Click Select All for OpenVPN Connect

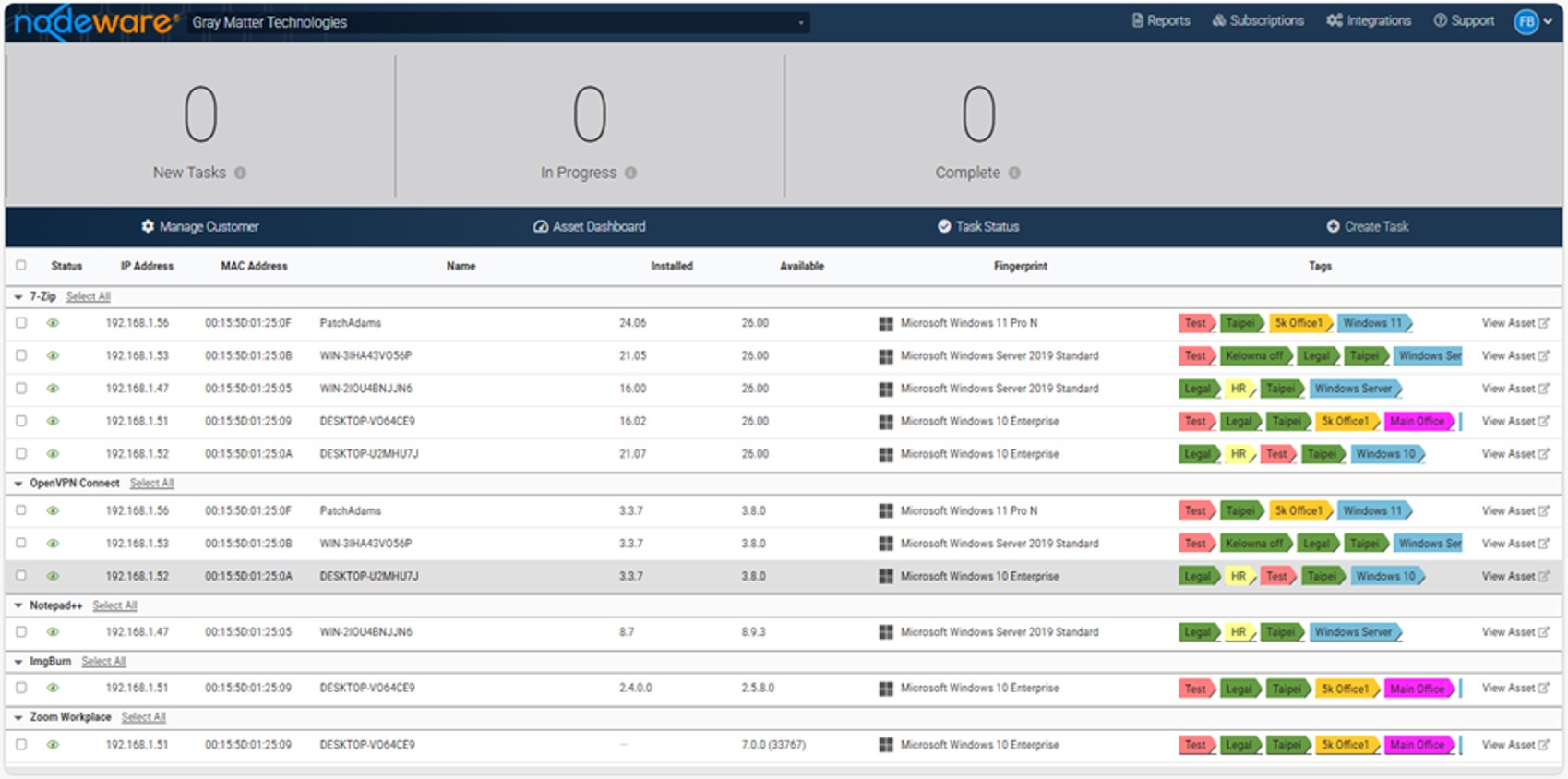[151, 484]
